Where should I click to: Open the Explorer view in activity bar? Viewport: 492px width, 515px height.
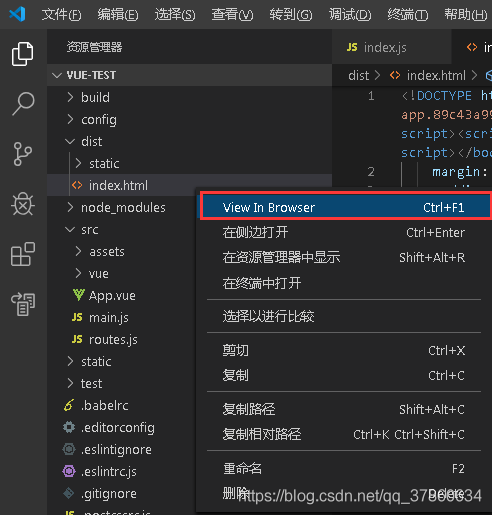coord(23,54)
